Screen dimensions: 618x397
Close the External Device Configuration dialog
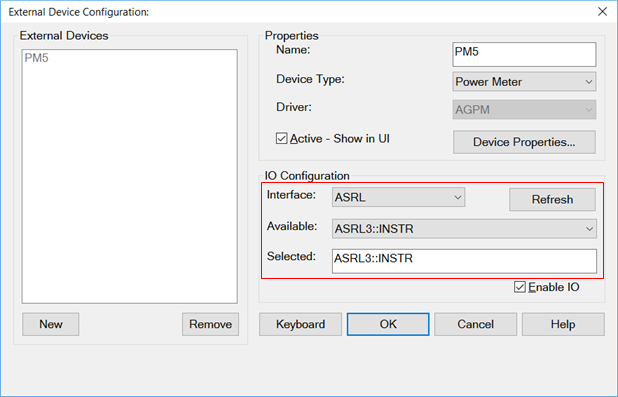coord(602,12)
